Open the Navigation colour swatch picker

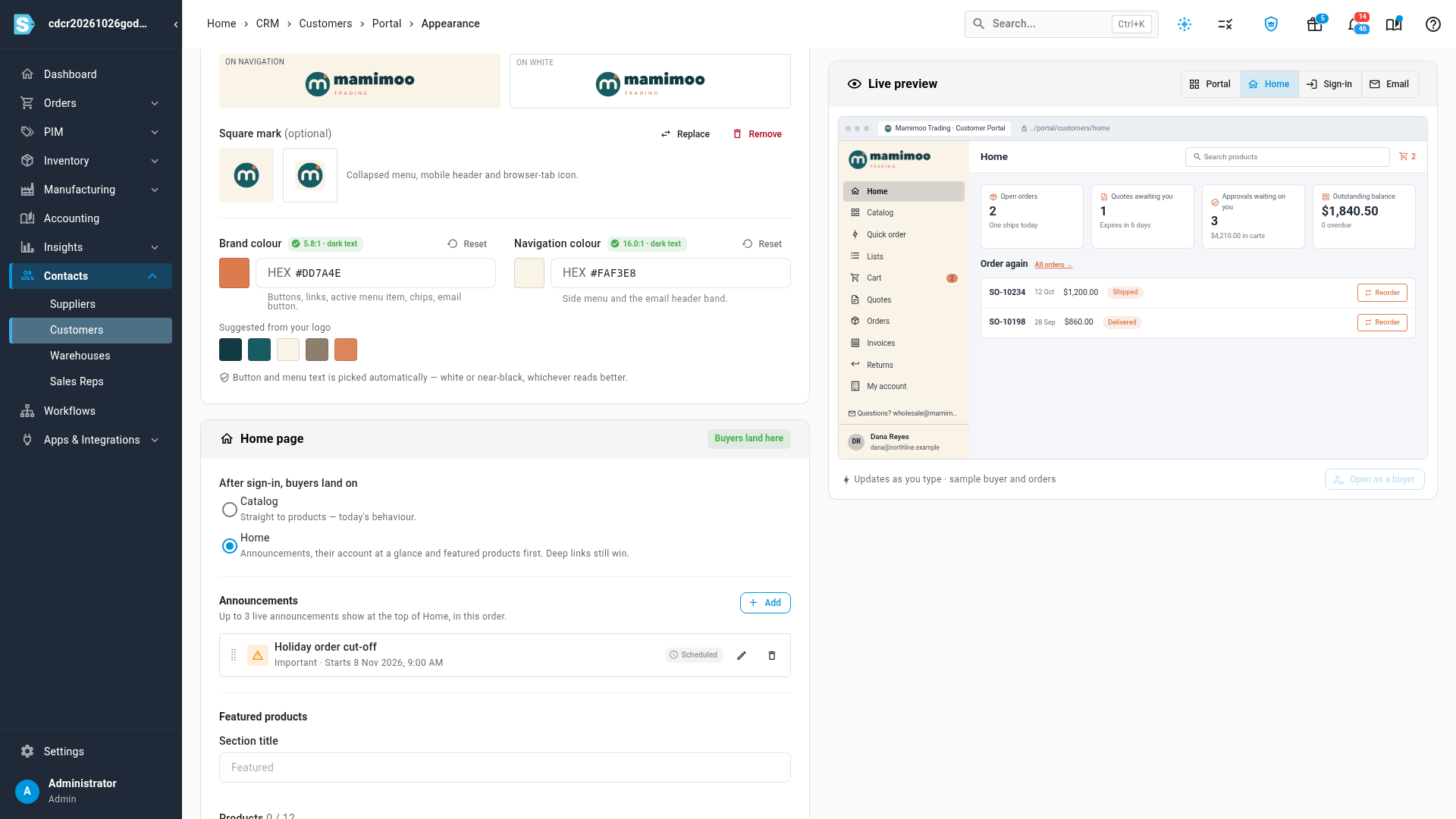tap(529, 273)
